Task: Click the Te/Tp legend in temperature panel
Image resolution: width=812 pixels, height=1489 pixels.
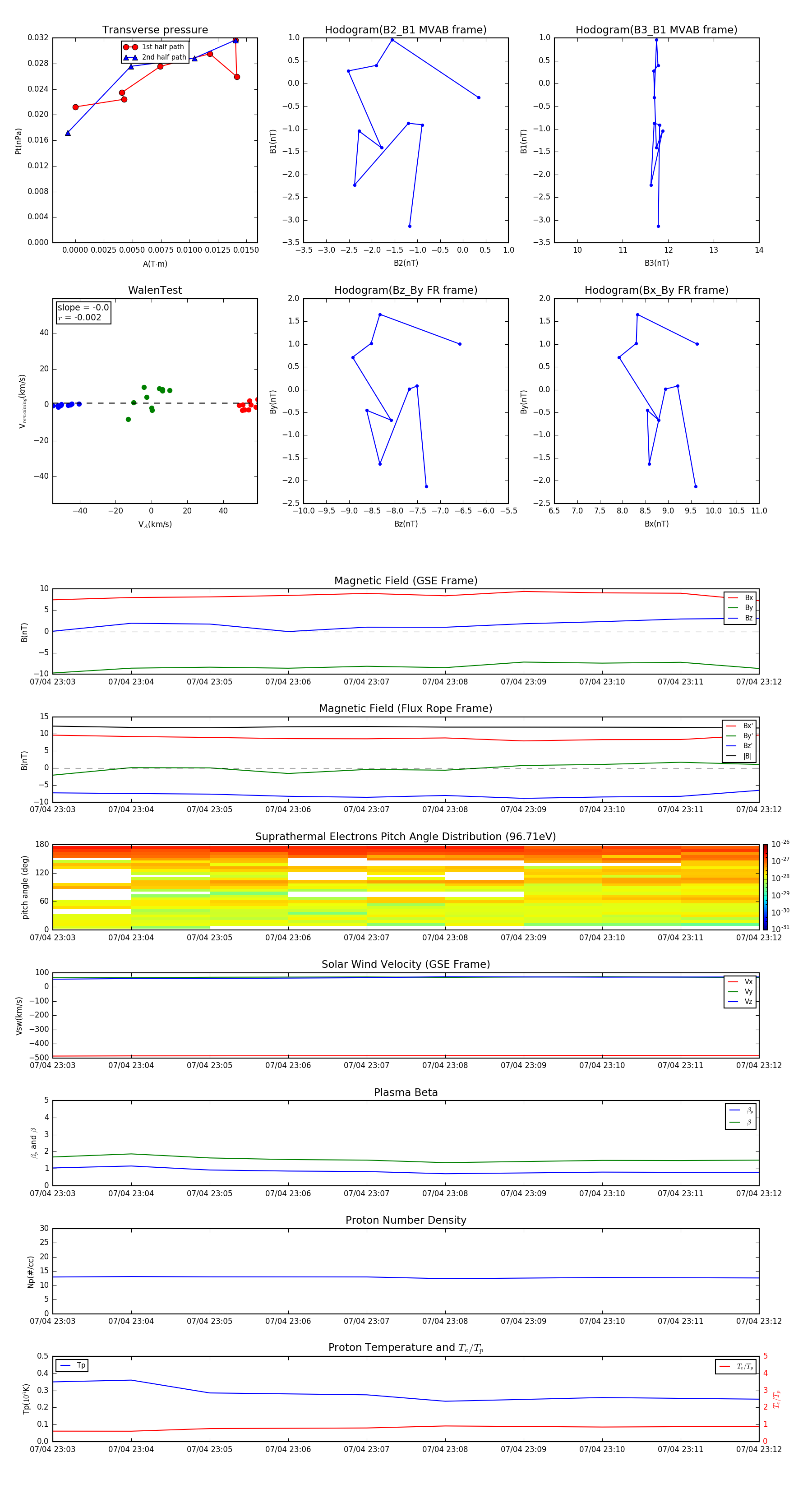Action: [736, 1367]
